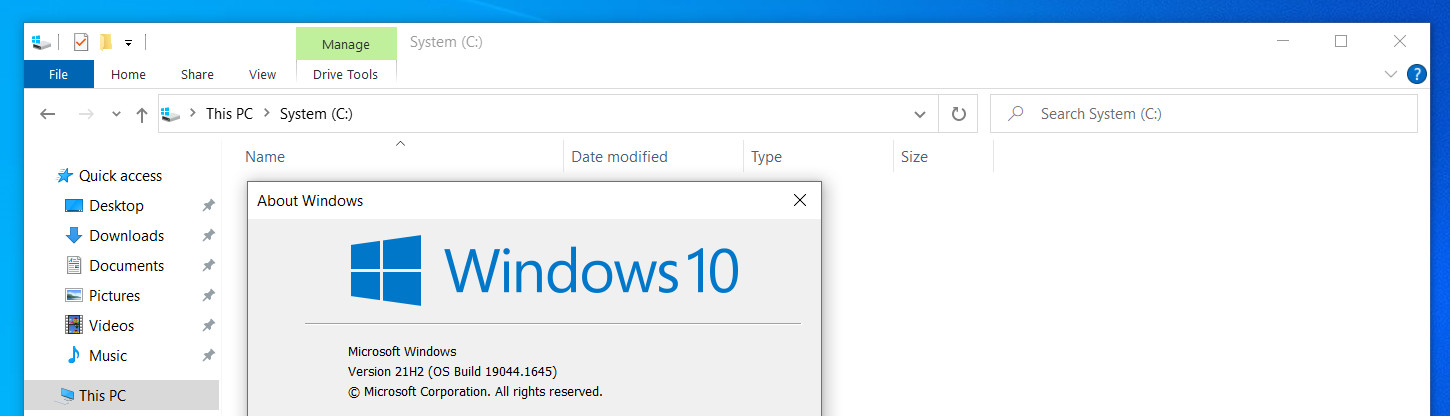Go back with the Back arrow
This screenshot has width=1450, height=416.
(47, 114)
